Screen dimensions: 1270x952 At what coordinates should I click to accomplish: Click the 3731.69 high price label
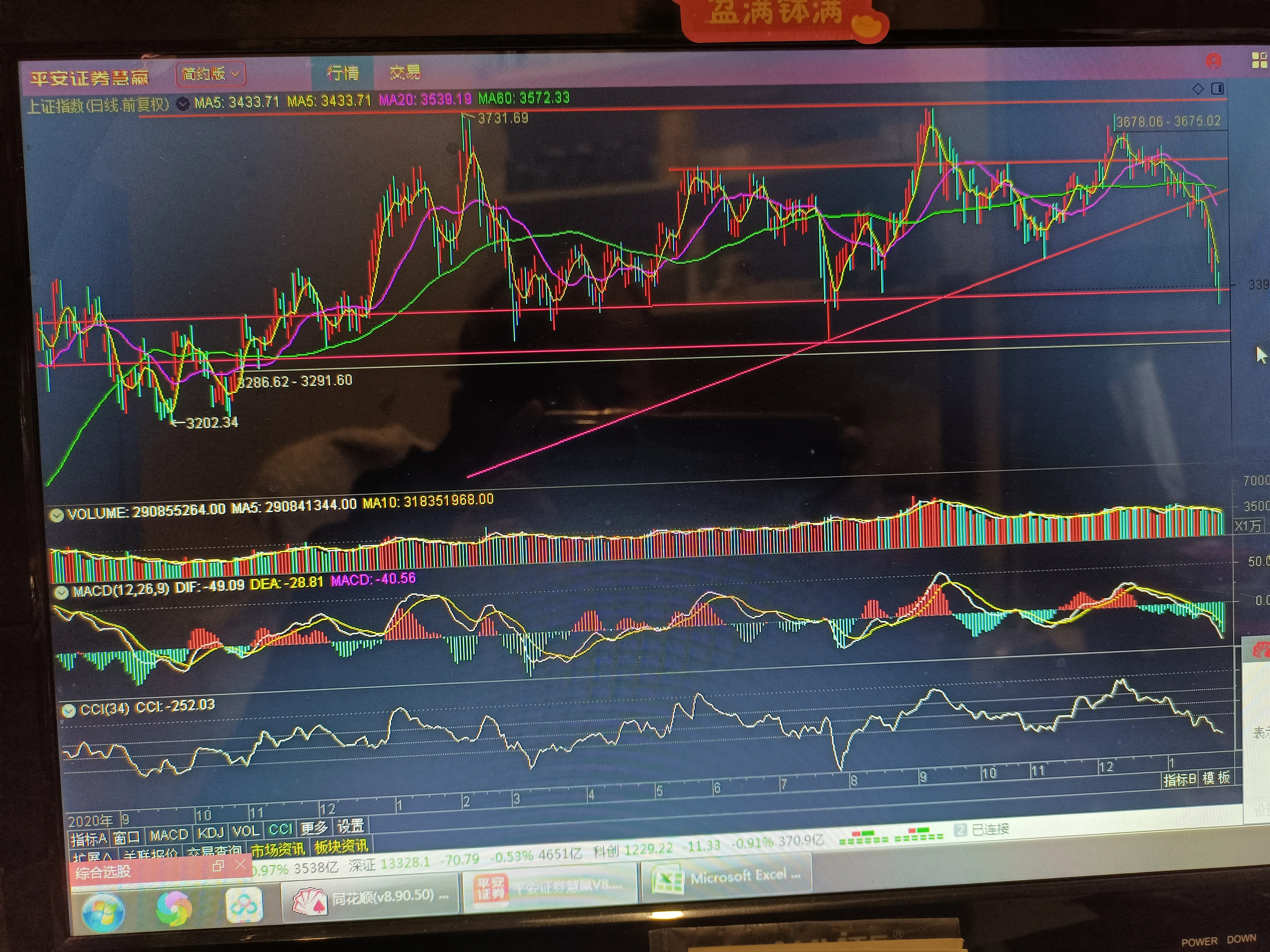pos(502,118)
